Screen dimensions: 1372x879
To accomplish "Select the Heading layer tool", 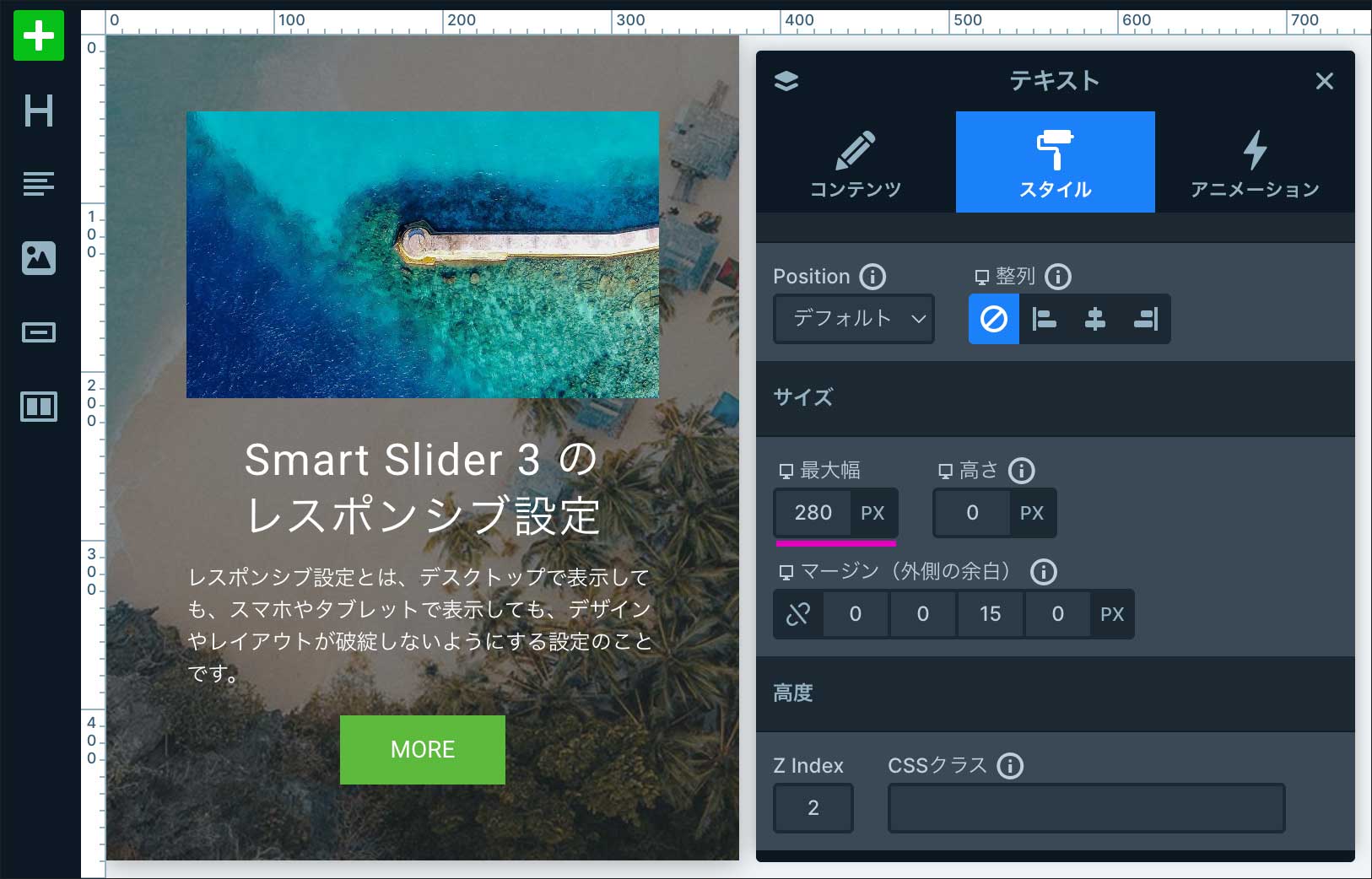I will pyautogui.click(x=39, y=111).
